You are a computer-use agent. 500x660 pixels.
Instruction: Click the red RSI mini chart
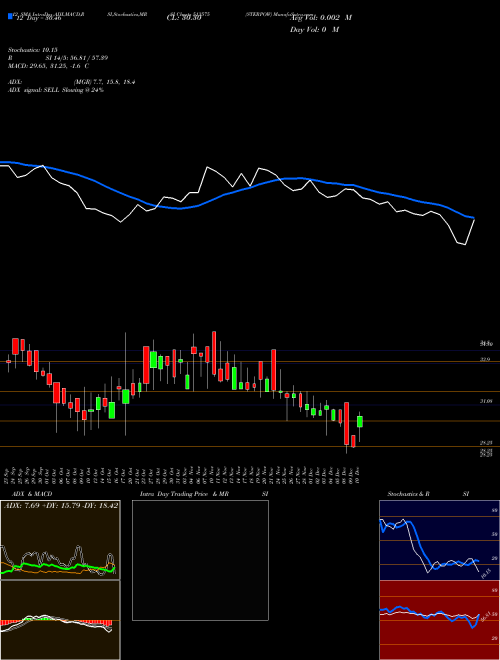[439, 620]
